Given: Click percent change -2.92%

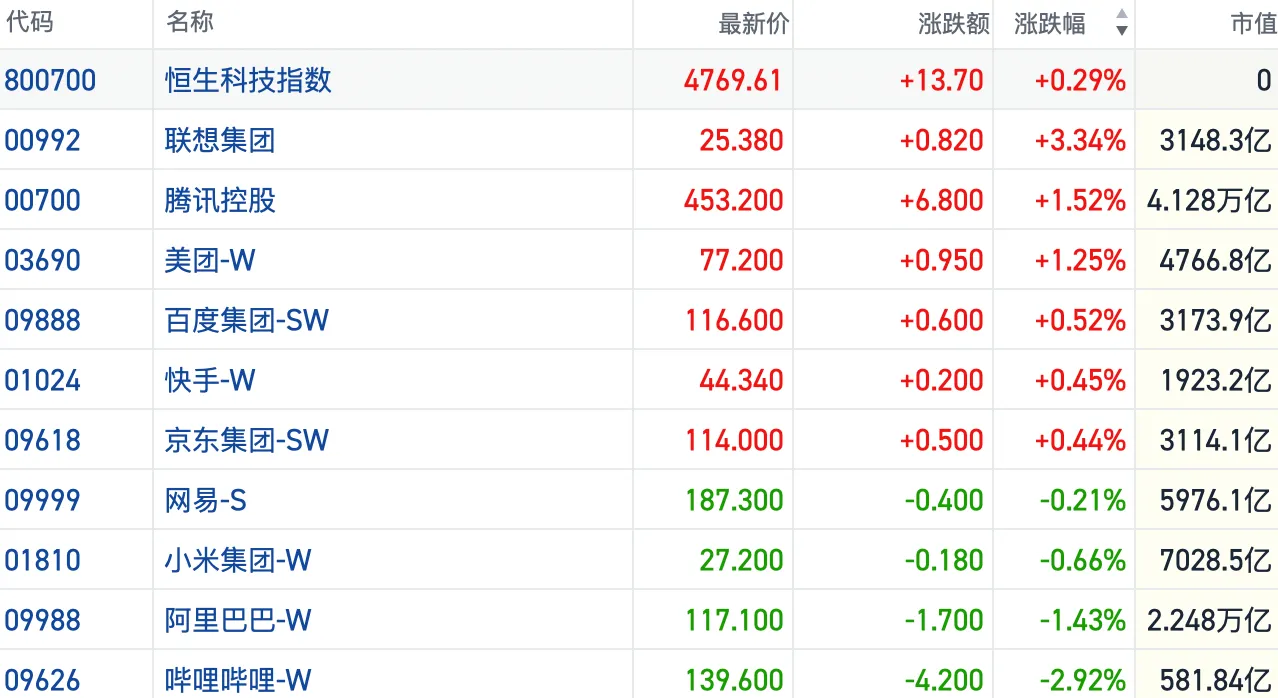Looking at the screenshot, I should tap(1083, 680).
